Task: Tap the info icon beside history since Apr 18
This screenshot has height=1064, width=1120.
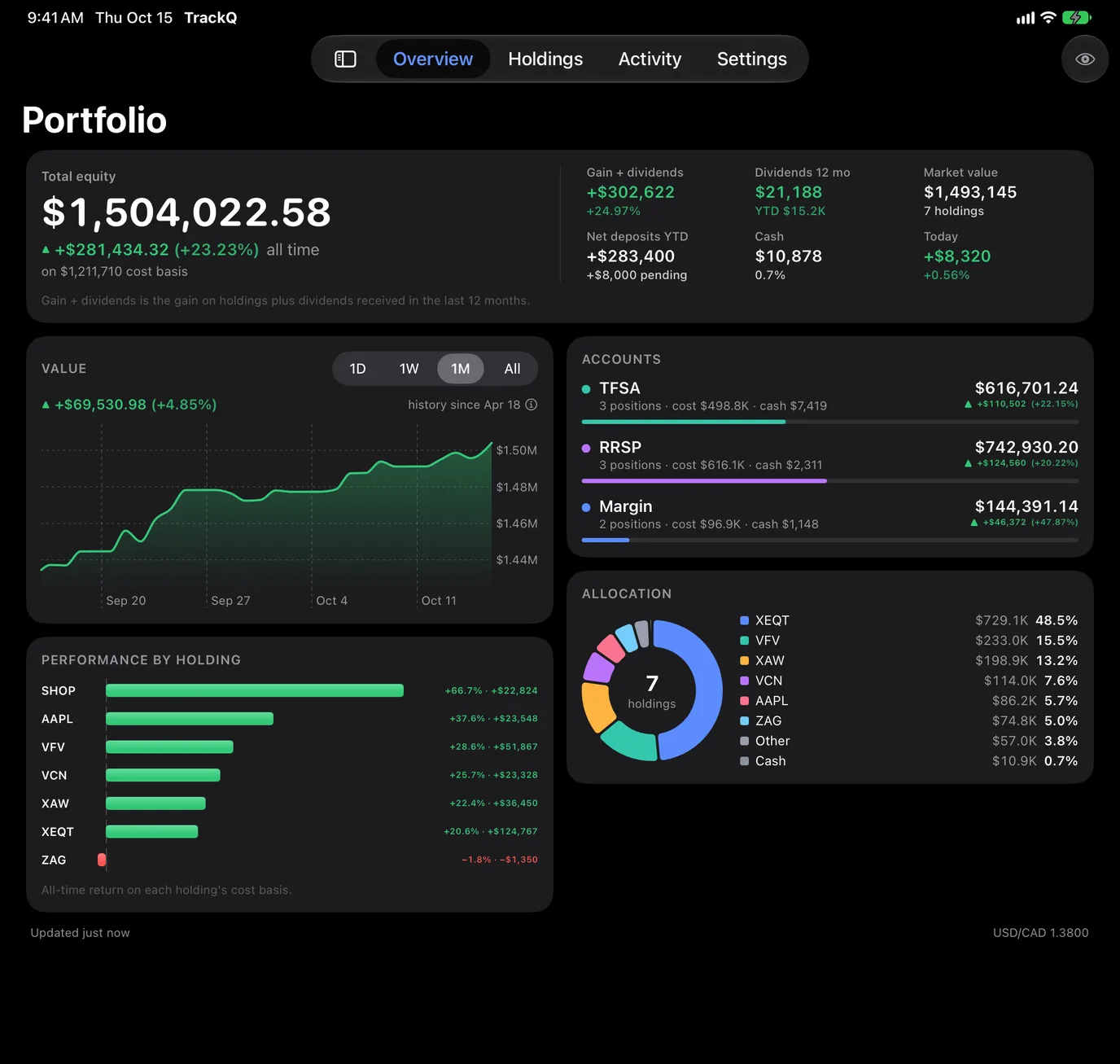Action: click(532, 405)
